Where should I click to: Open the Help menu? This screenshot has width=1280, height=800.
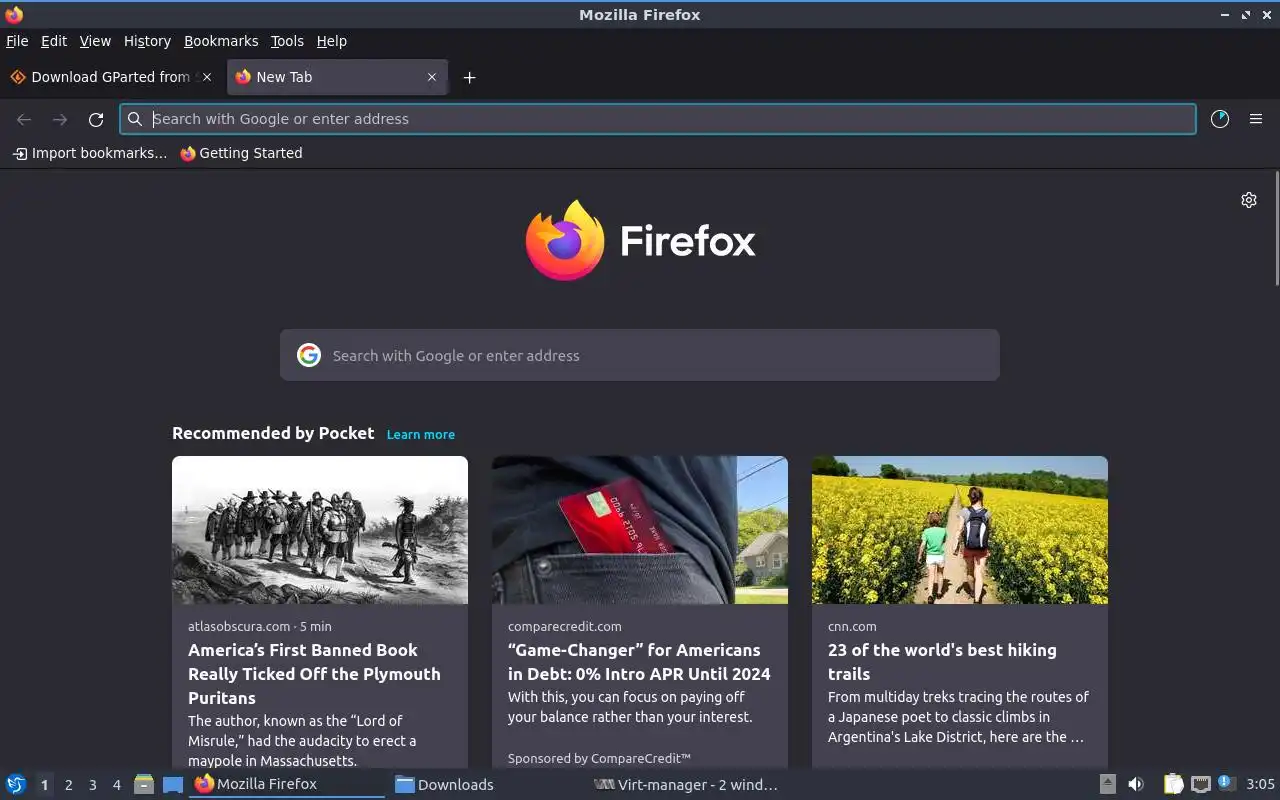(x=331, y=41)
